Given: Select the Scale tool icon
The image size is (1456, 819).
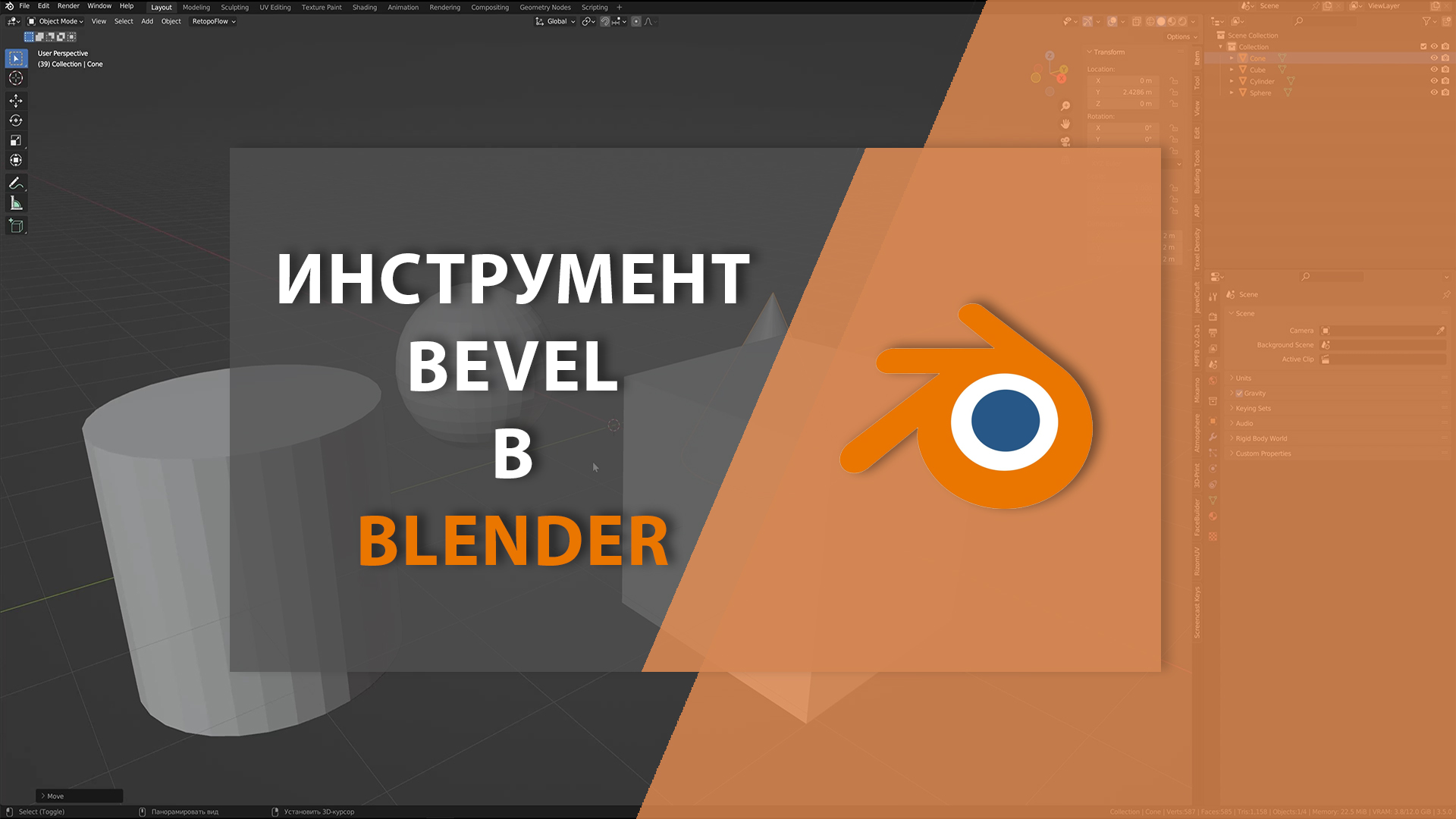Looking at the screenshot, I should pyautogui.click(x=15, y=139).
